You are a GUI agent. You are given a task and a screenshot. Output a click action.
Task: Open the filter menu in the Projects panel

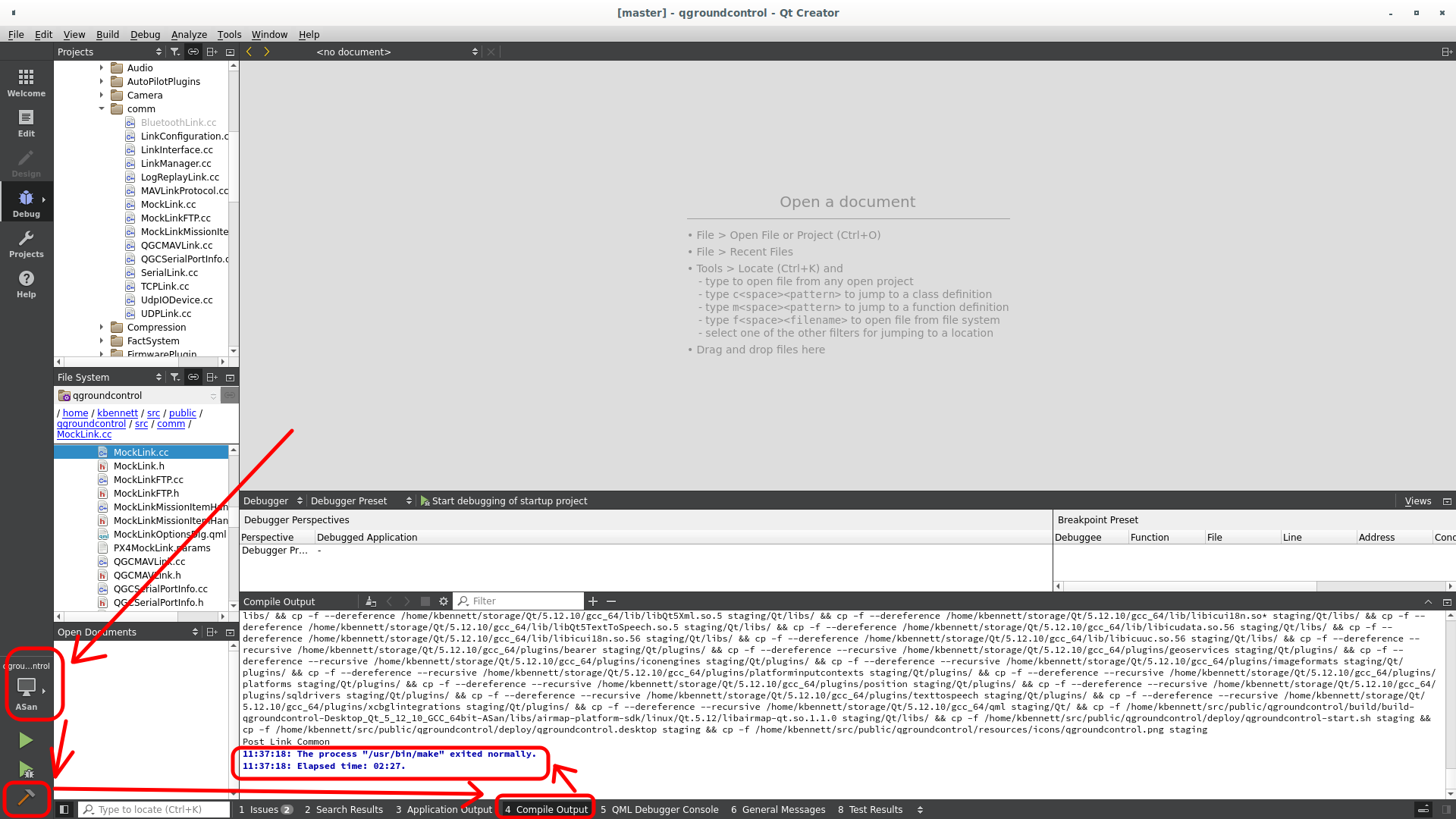coord(174,52)
